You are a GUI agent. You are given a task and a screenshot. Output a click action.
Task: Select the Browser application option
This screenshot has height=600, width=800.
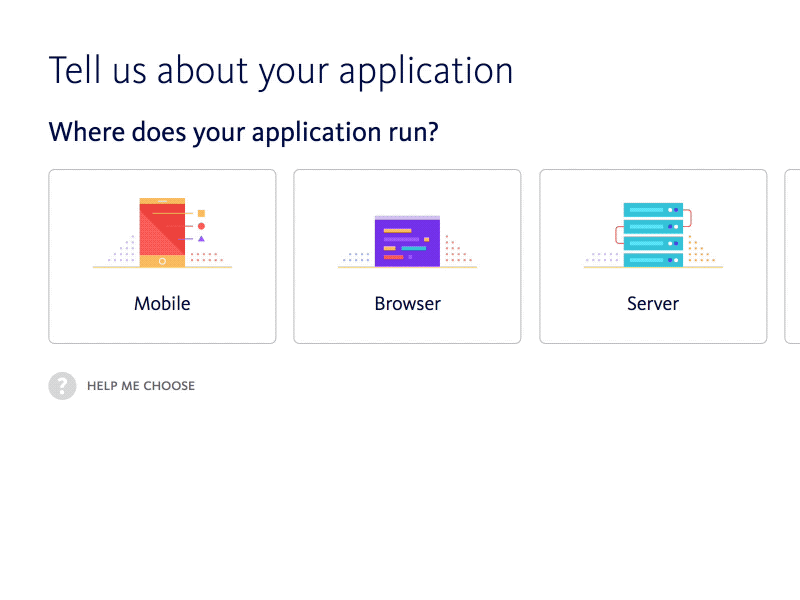[407, 256]
